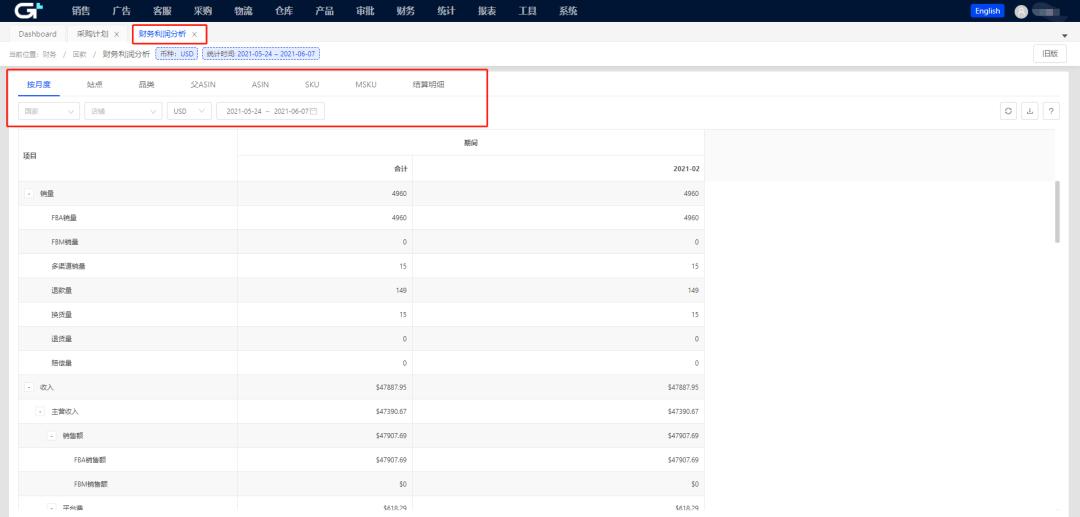
Task: Click the 旧版 old version button
Action: click(1046, 54)
